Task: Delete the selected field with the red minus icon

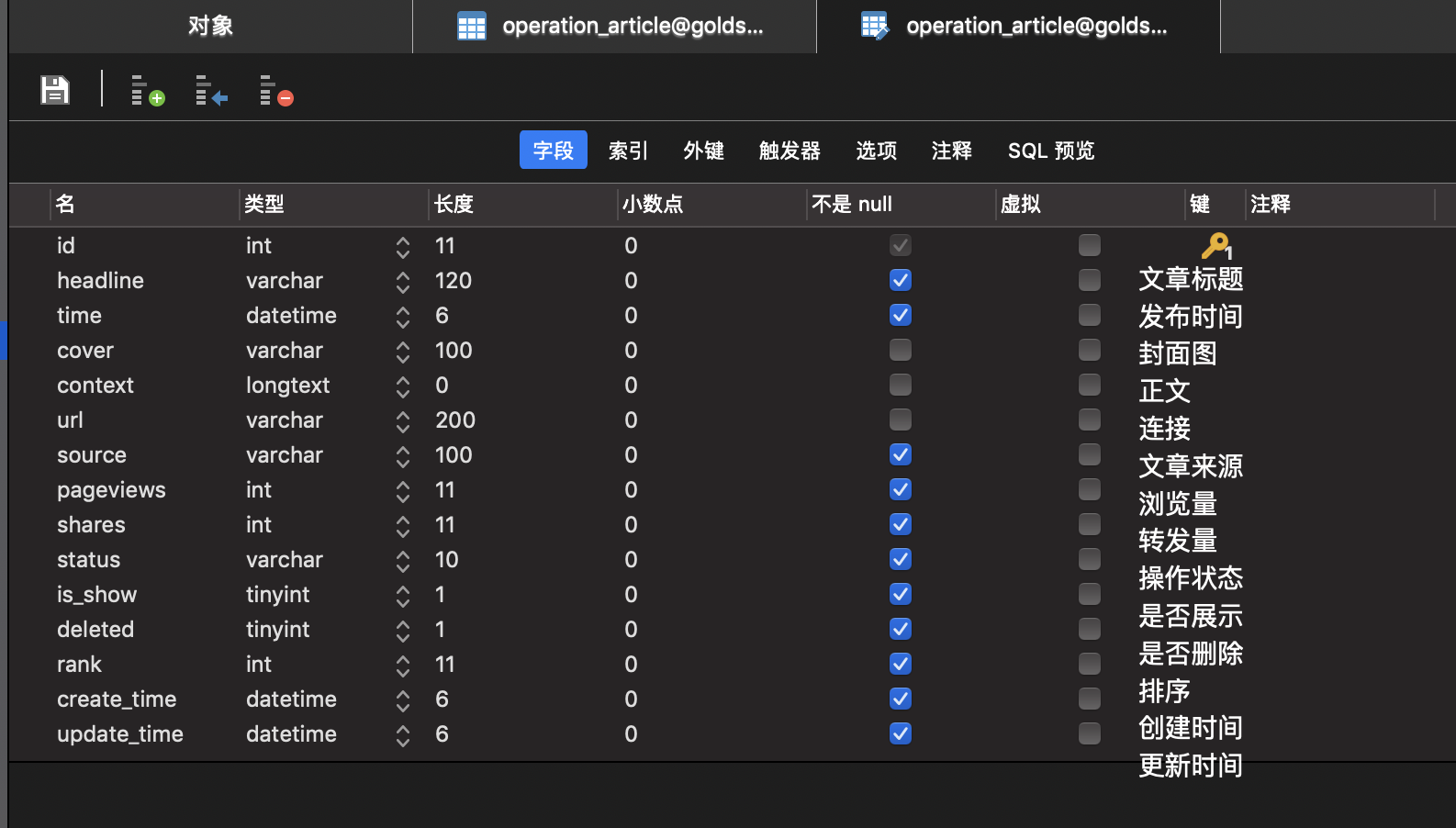Action: [276, 91]
